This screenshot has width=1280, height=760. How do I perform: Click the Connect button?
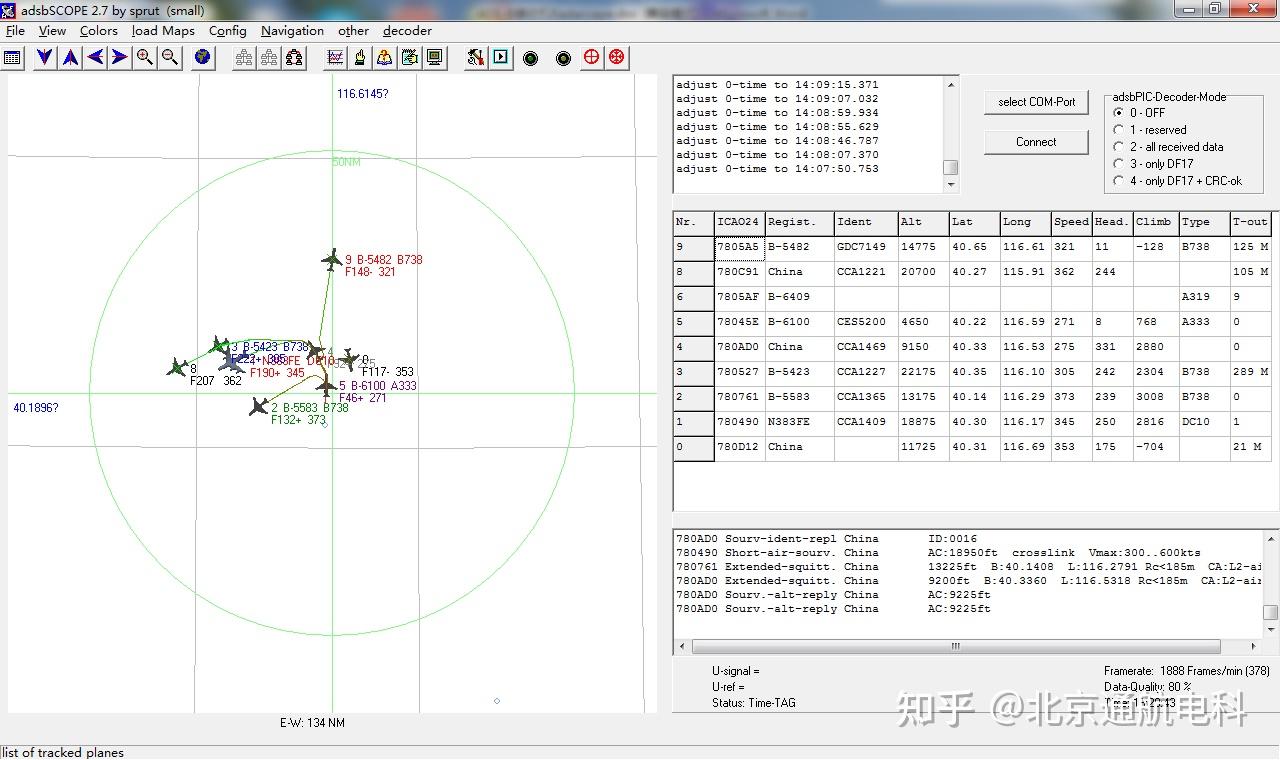point(1036,142)
